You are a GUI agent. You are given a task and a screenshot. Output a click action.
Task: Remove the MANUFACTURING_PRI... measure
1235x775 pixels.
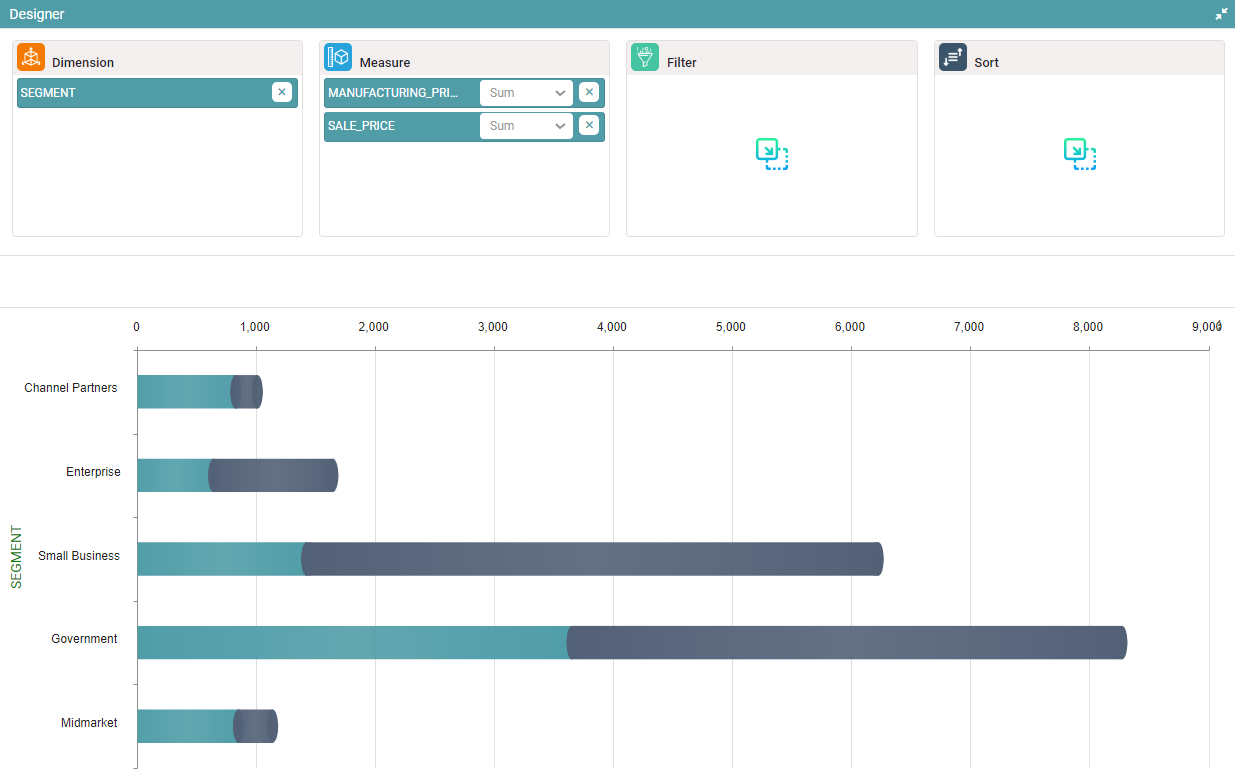[589, 92]
